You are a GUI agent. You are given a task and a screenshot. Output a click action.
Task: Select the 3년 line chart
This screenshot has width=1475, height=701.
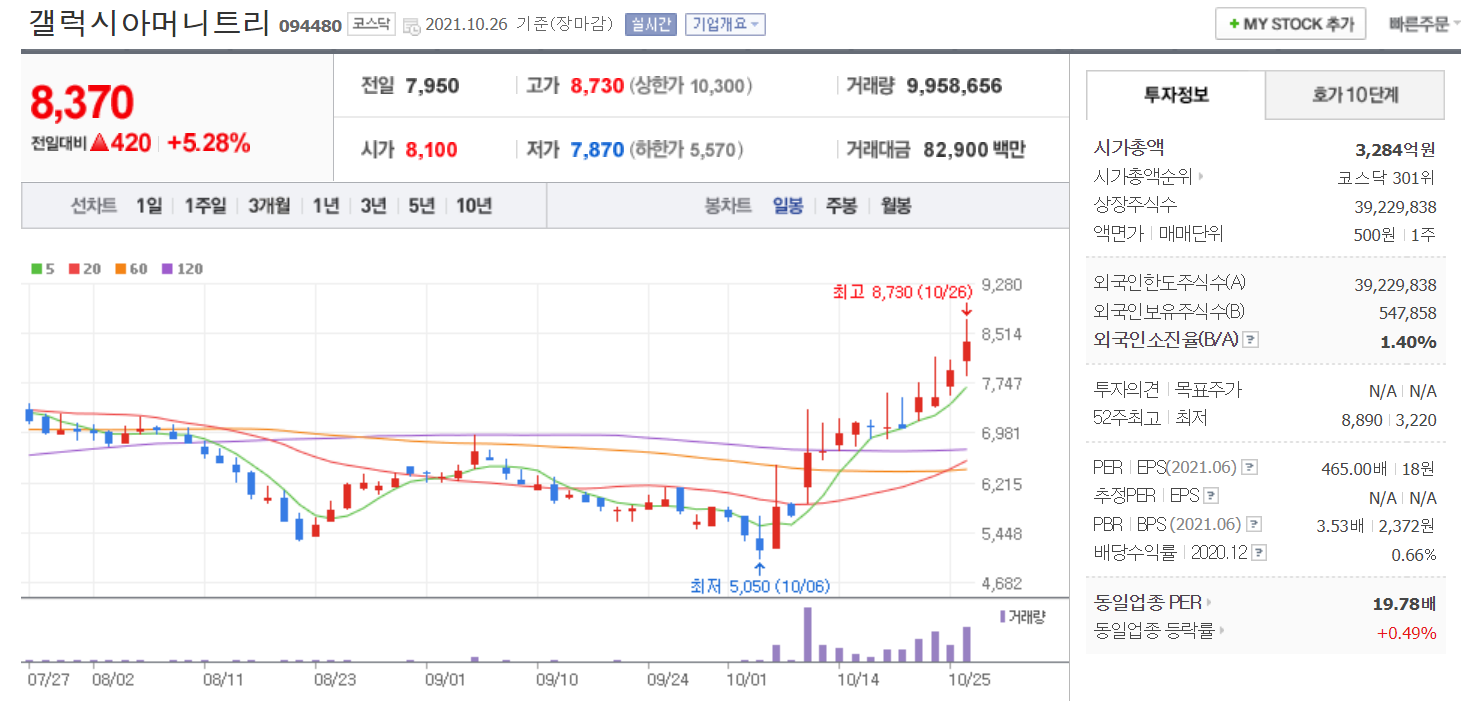pos(374,206)
